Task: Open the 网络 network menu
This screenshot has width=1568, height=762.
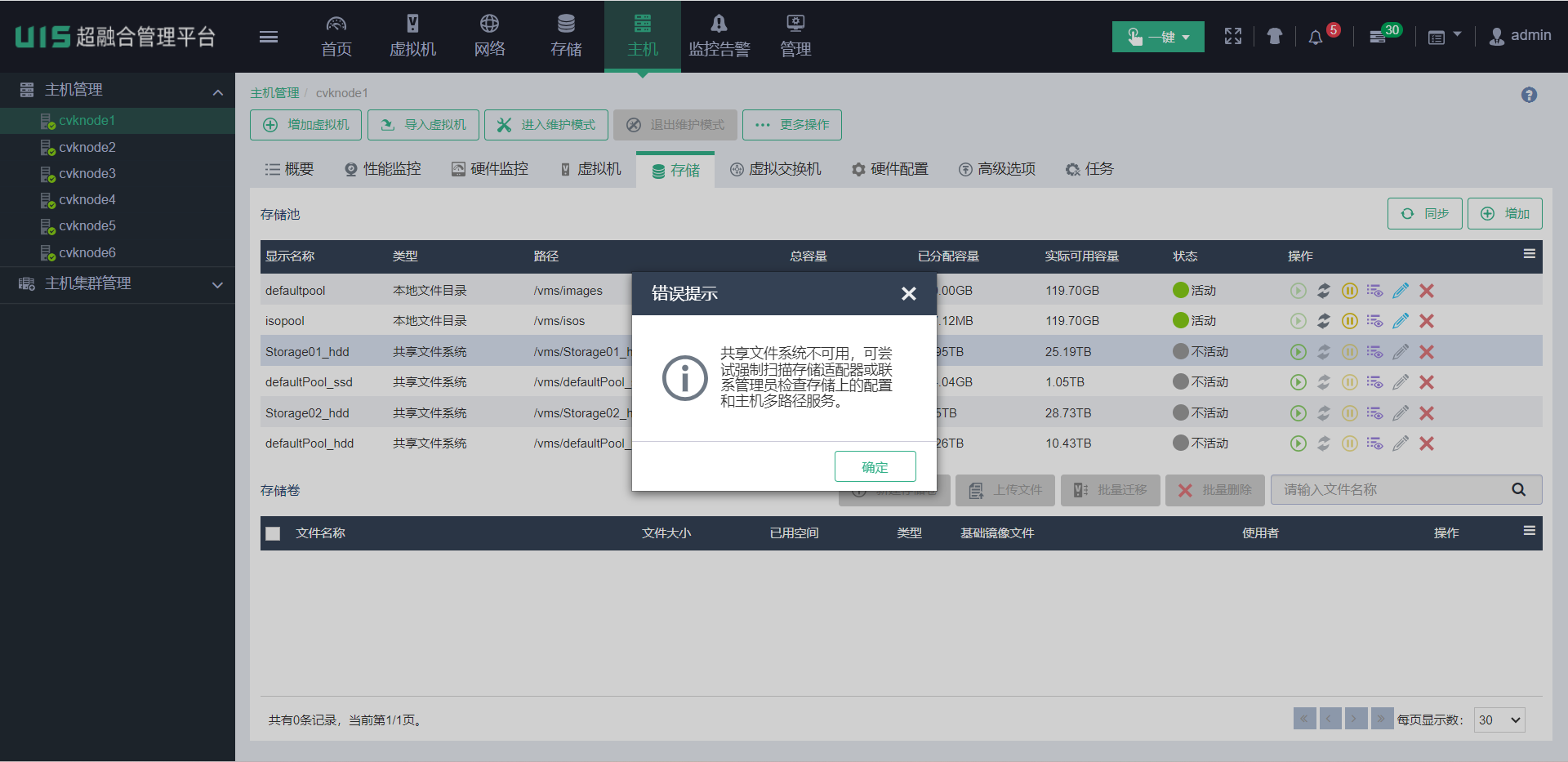Action: tap(489, 37)
